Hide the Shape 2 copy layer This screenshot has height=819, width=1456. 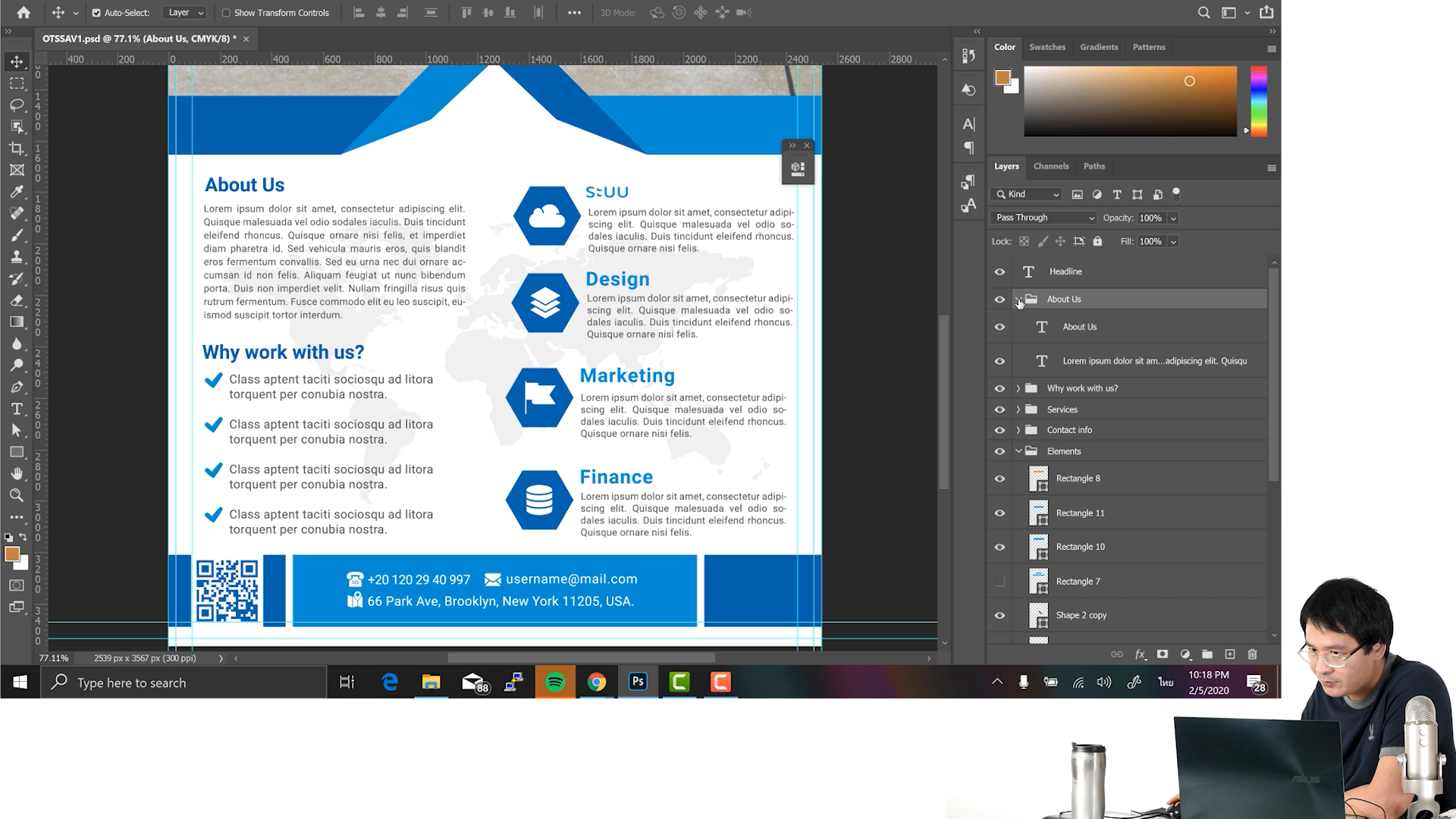pyautogui.click(x=999, y=616)
